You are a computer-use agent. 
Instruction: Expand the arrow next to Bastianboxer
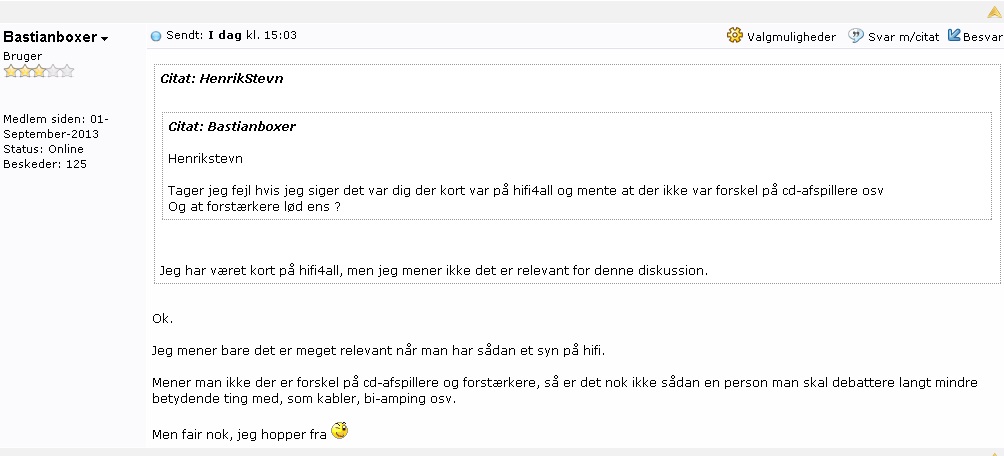(x=104, y=39)
